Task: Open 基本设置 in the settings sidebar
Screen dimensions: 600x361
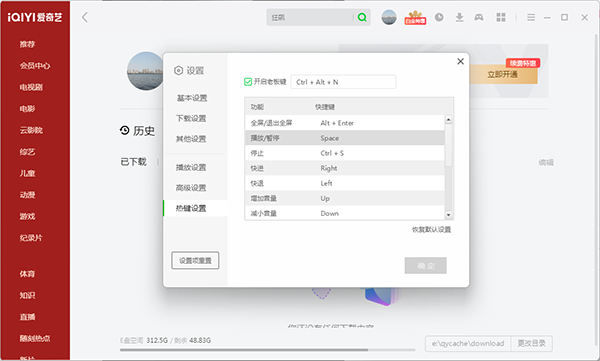Action: click(192, 98)
